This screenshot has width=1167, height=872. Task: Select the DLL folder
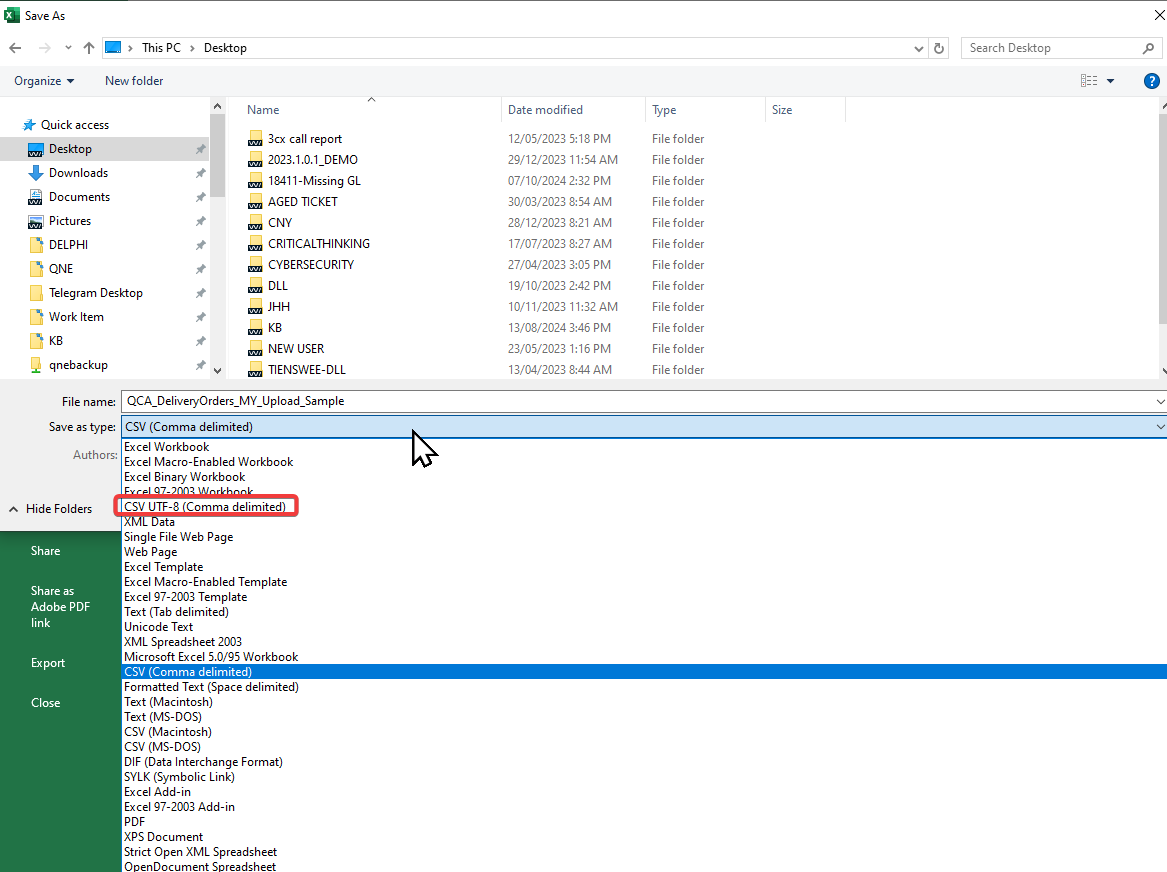(278, 286)
